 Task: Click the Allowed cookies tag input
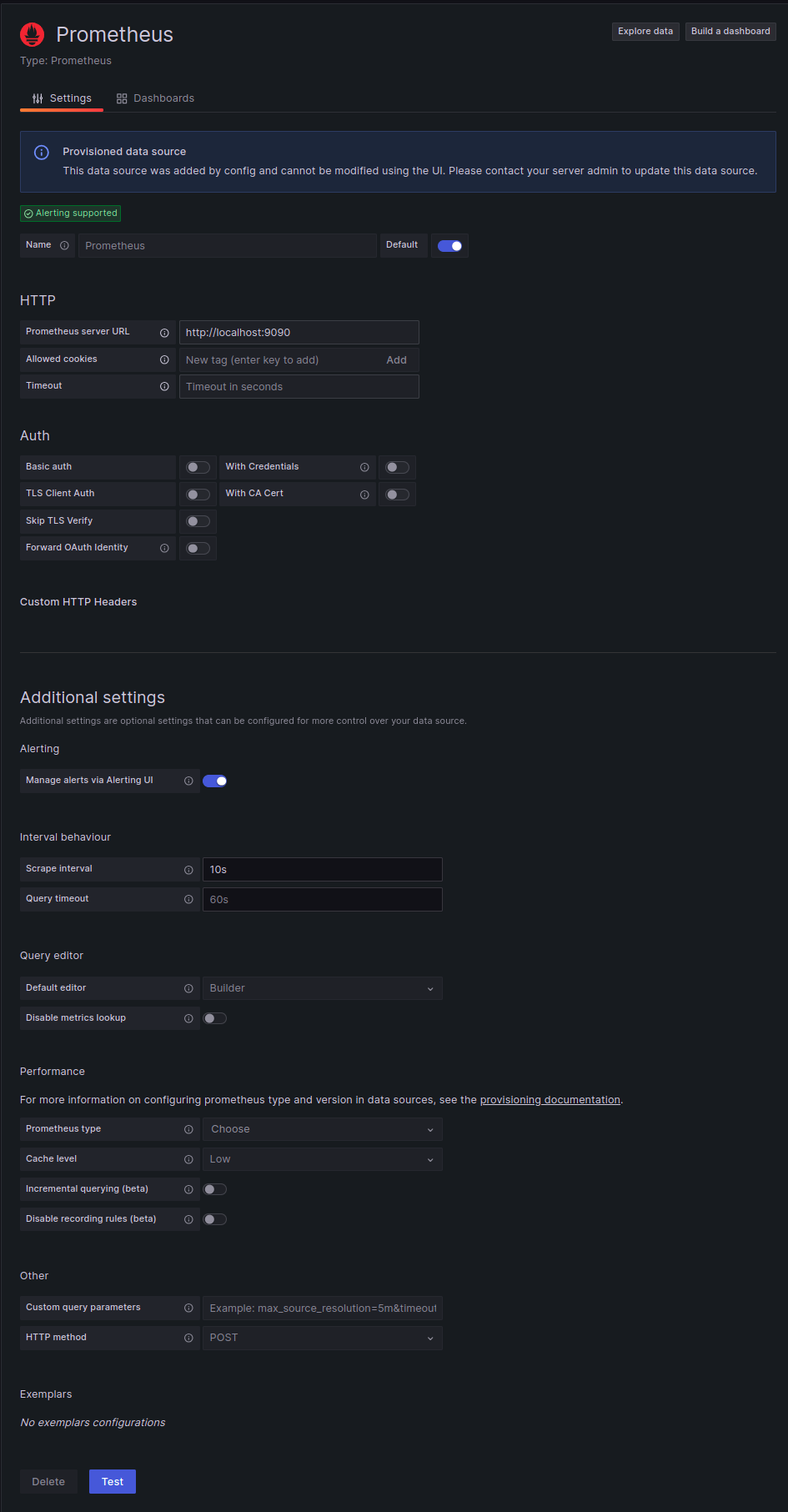coord(279,360)
